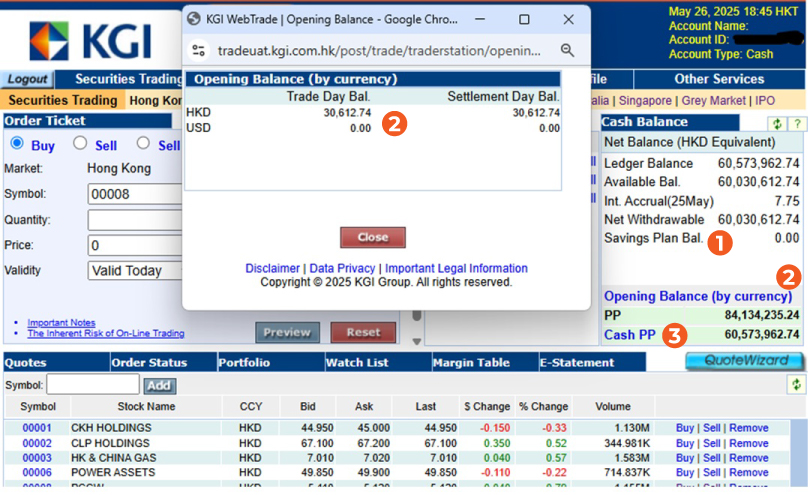Select the Buy radio option
The width and height of the screenshot is (808, 495).
[x=17, y=143]
